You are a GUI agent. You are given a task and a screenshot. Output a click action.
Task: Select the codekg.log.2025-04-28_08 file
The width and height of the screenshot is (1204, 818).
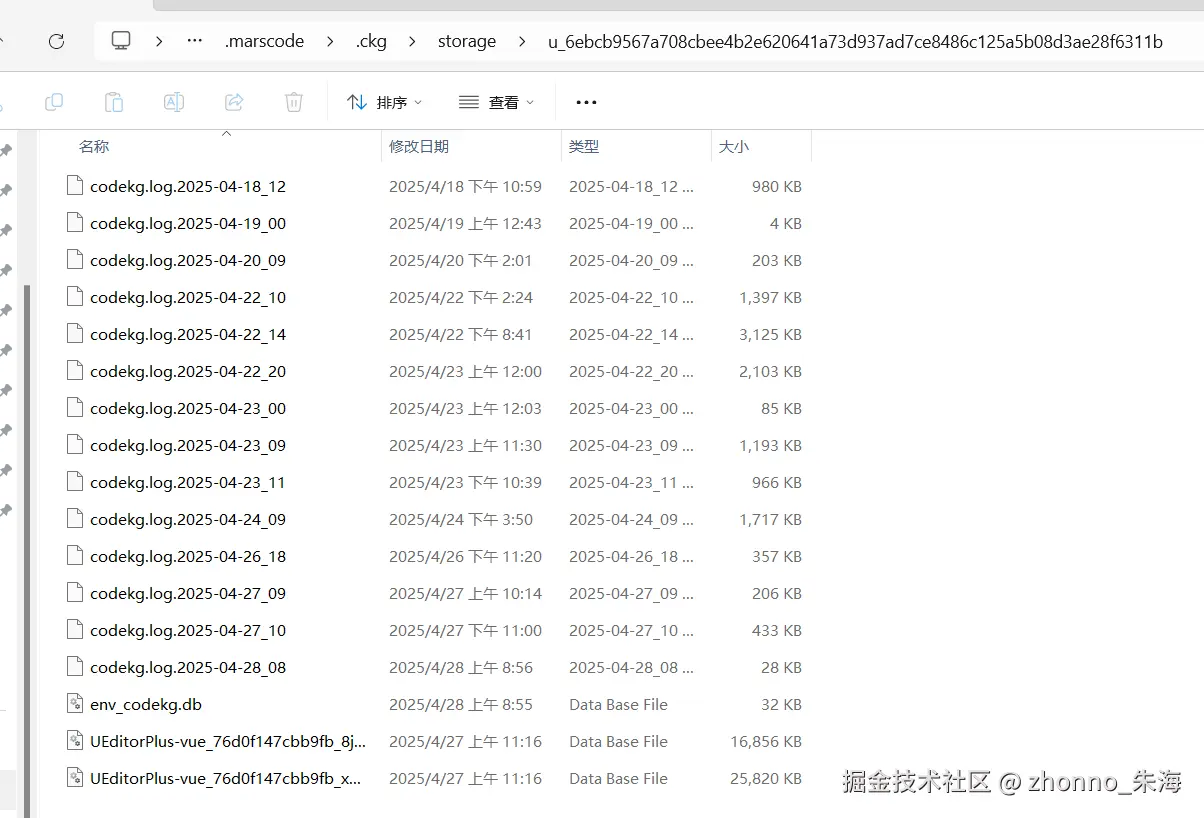[188, 667]
